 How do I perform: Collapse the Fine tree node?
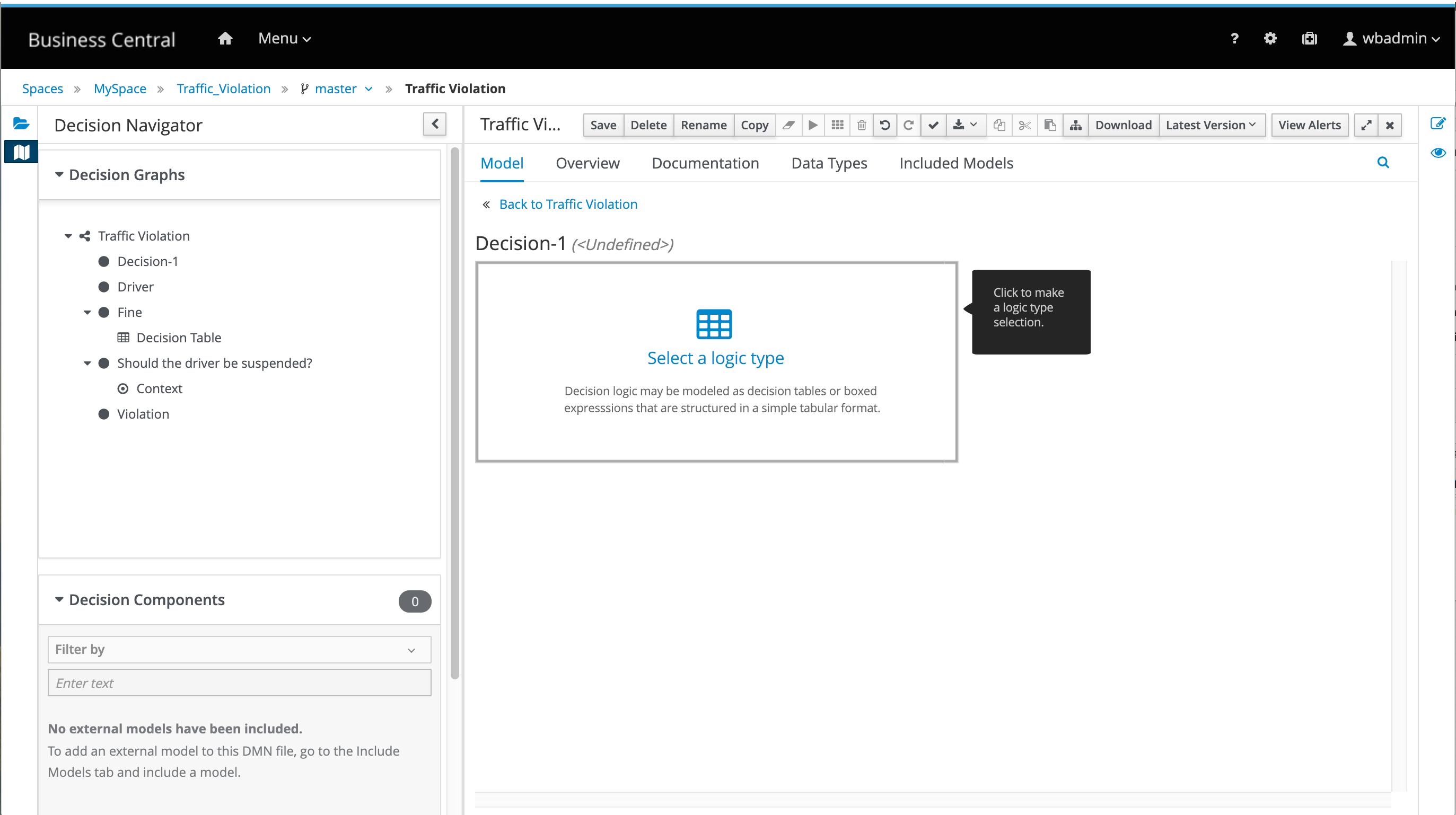87,312
